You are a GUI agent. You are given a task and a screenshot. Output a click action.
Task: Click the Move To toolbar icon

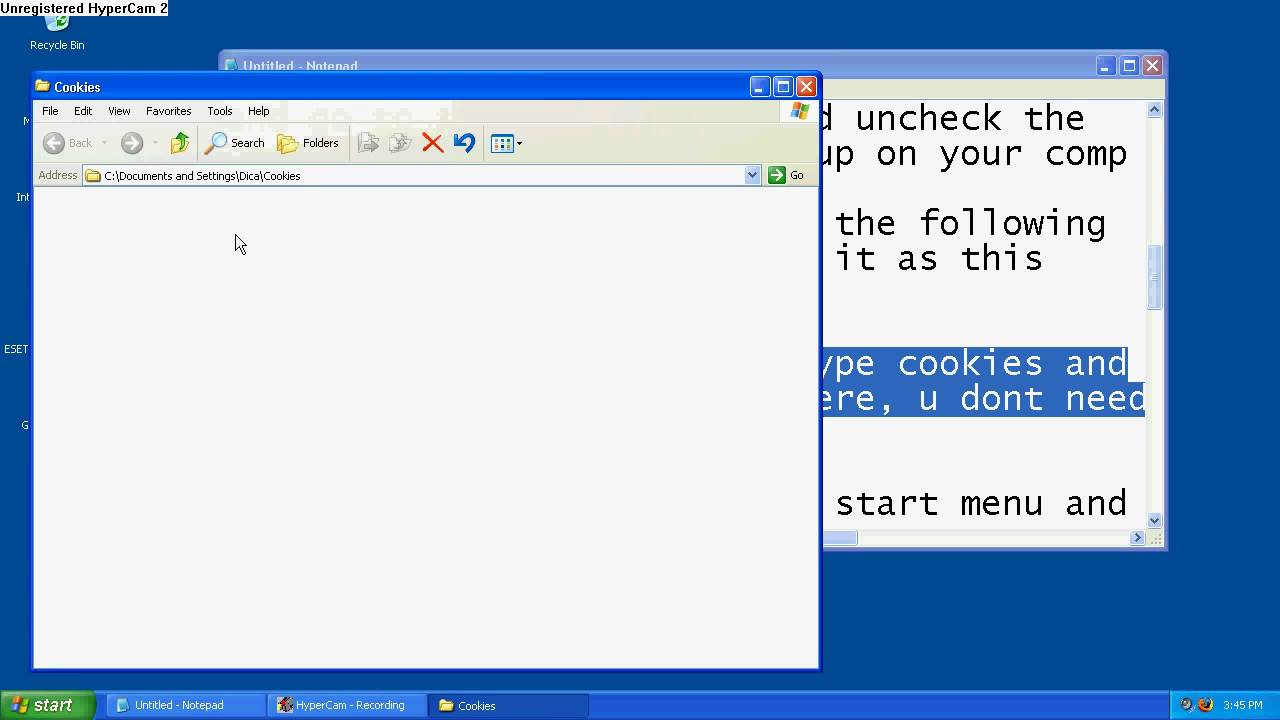tap(368, 143)
